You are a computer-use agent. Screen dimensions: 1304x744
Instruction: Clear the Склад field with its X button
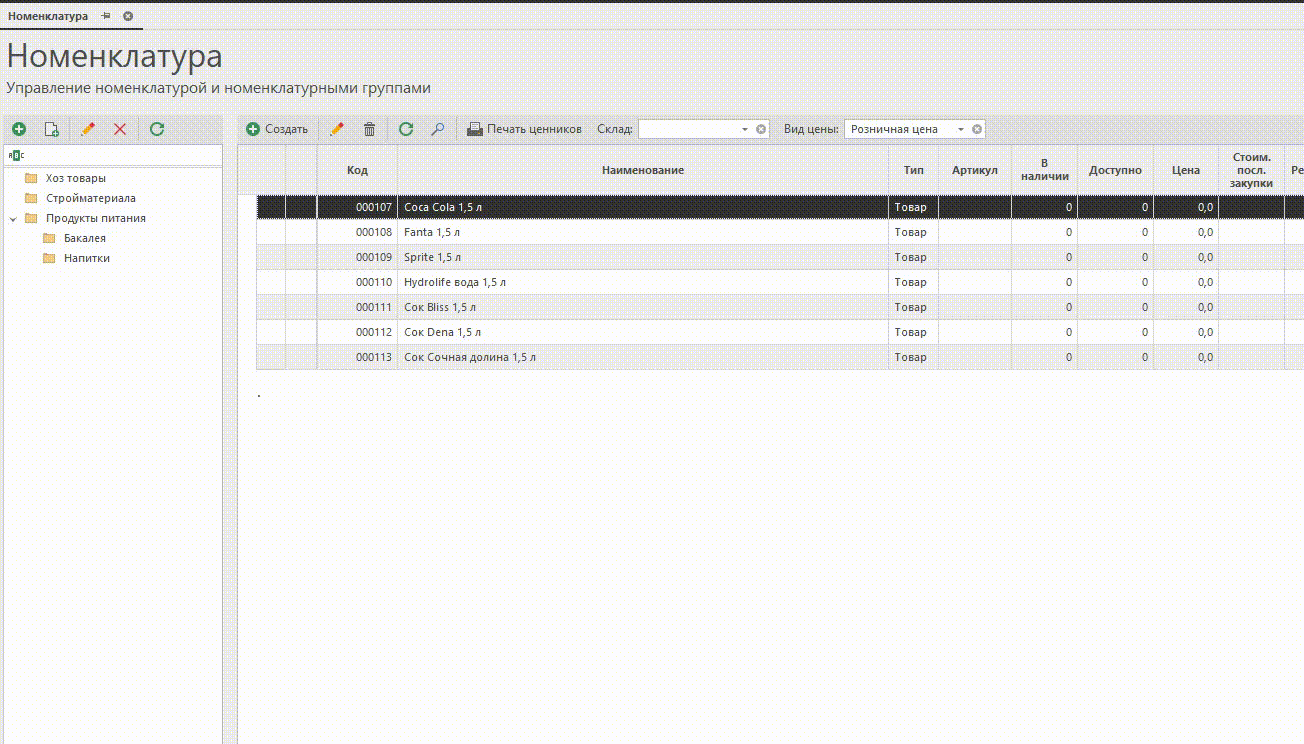pos(761,129)
